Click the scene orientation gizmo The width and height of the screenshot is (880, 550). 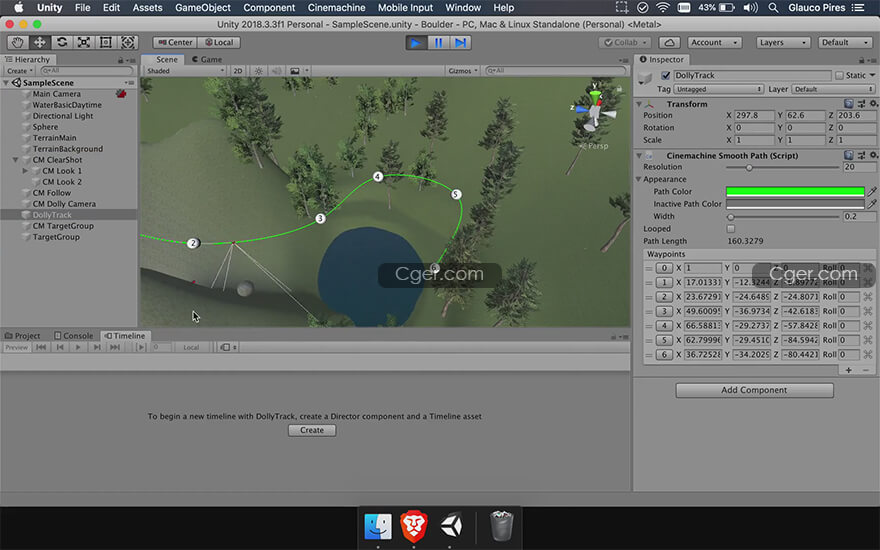coord(594,109)
